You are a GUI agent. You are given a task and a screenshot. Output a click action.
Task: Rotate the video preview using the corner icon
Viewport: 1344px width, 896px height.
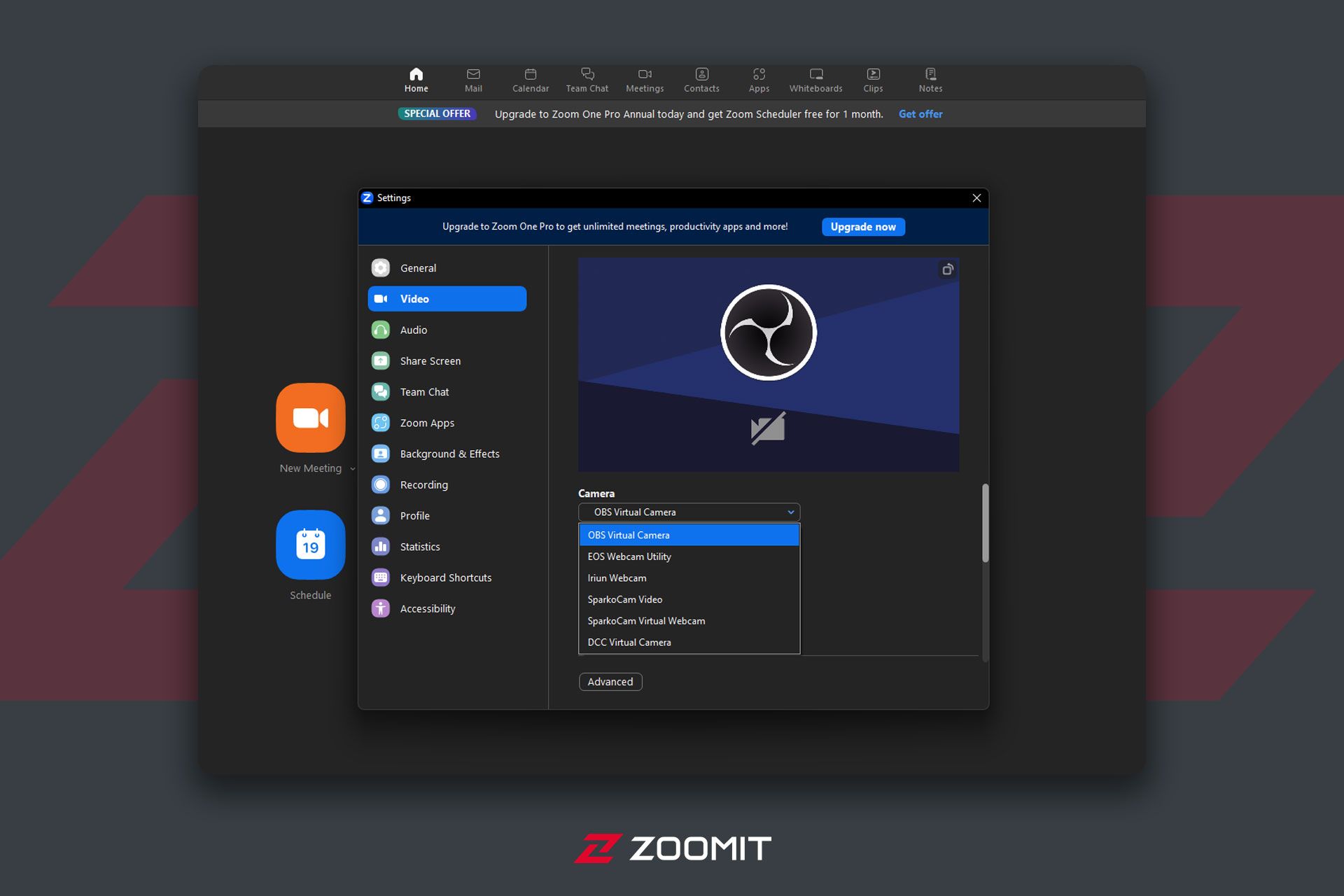click(x=947, y=269)
